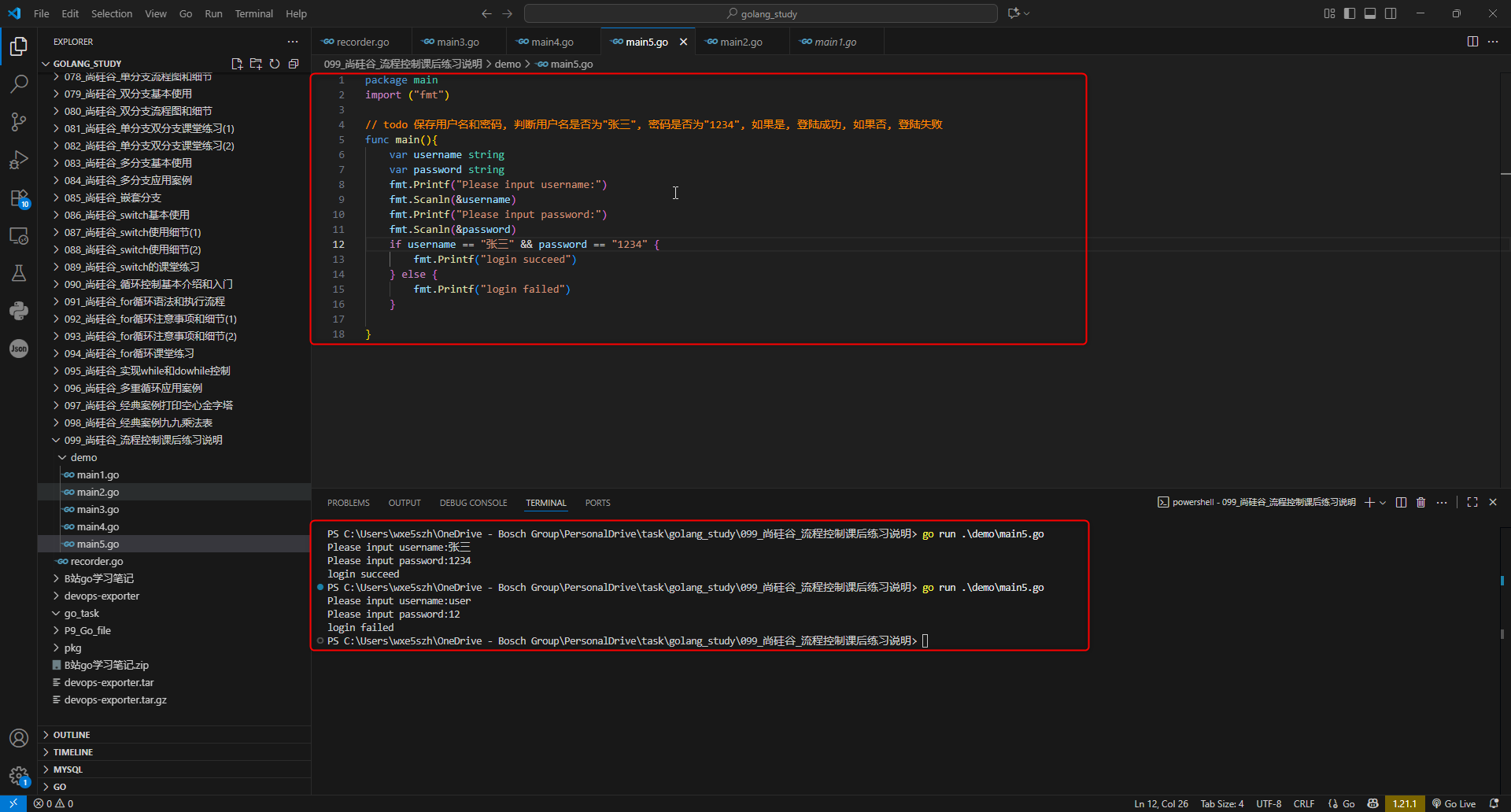The height and width of the screenshot is (812, 1511).
Task: Open the Source Control view
Action: point(19,121)
